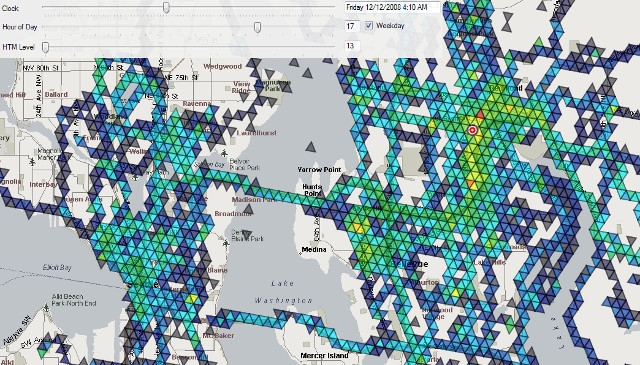This screenshot has width=640, height=365.
Task: Click park tree icon near Denny Blaine Park
Action: click(x=226, y=244)
